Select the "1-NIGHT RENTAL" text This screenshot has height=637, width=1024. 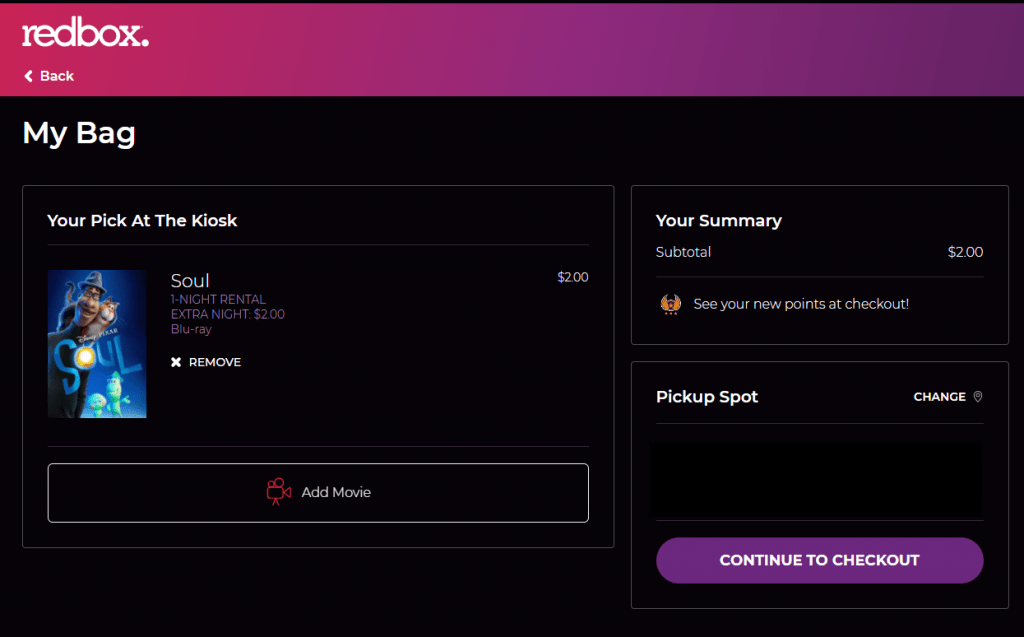point(218,299)
